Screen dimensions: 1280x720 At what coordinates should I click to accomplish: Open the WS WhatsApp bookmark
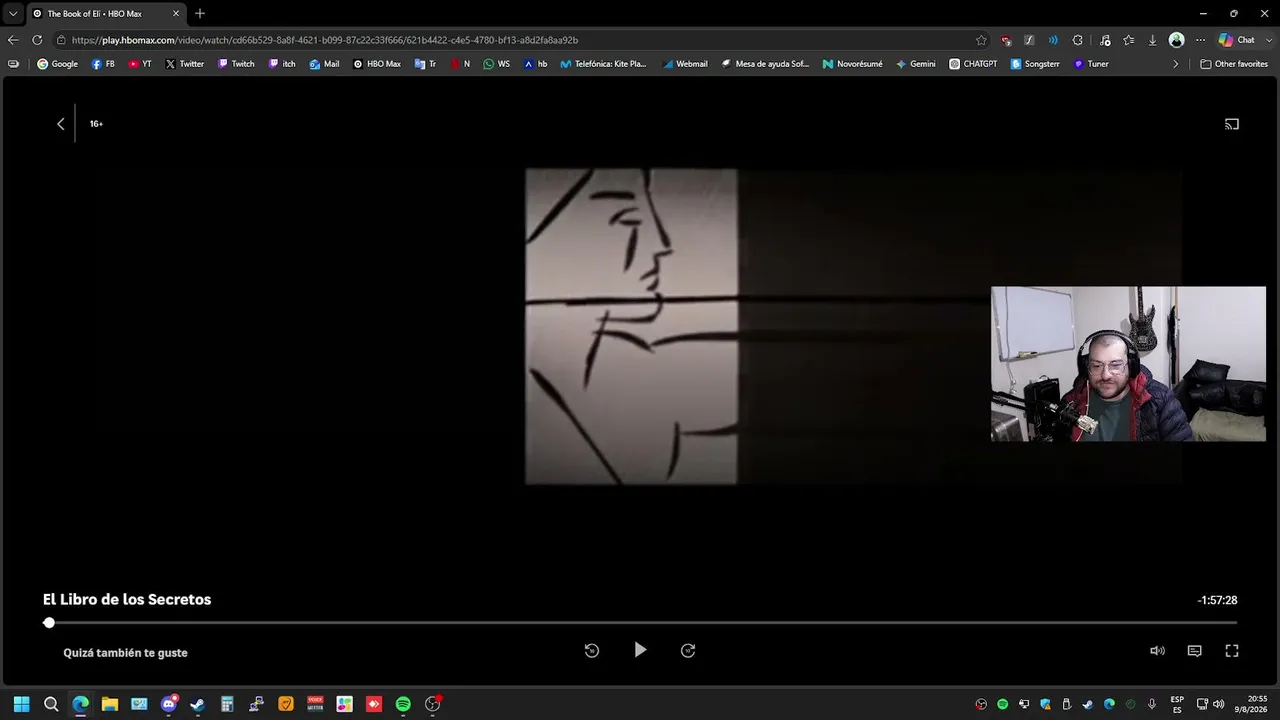496,64
